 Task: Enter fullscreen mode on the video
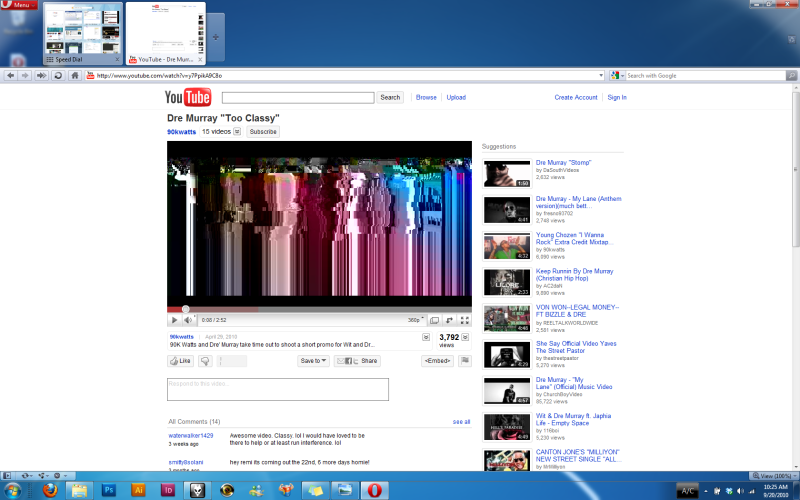point(465,320)
